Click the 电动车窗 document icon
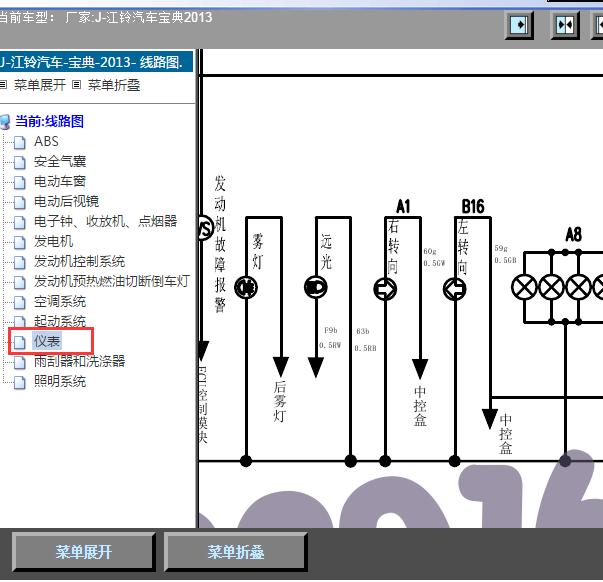 click(x=20, y=182)
